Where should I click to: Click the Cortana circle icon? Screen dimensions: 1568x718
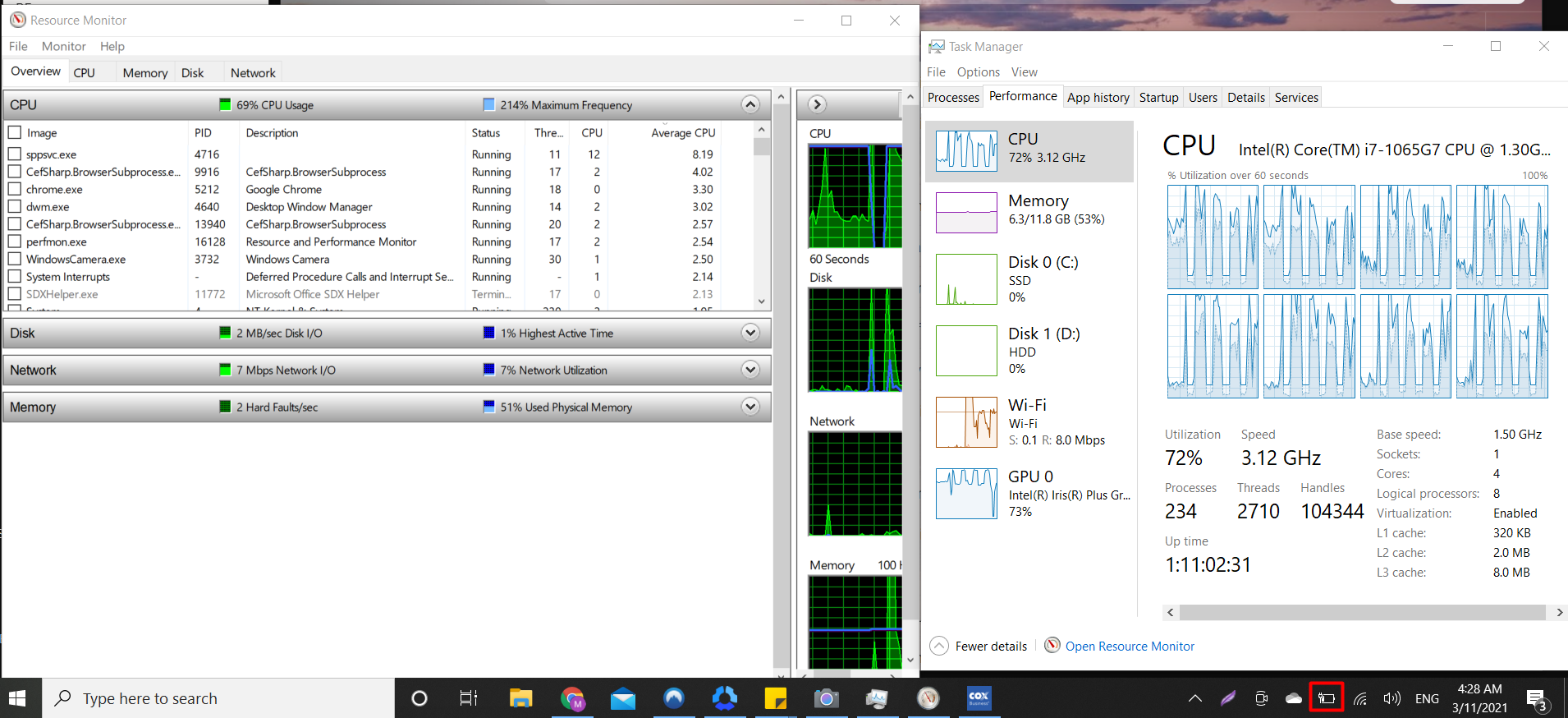pyautogui.click(x=419, y=698)
